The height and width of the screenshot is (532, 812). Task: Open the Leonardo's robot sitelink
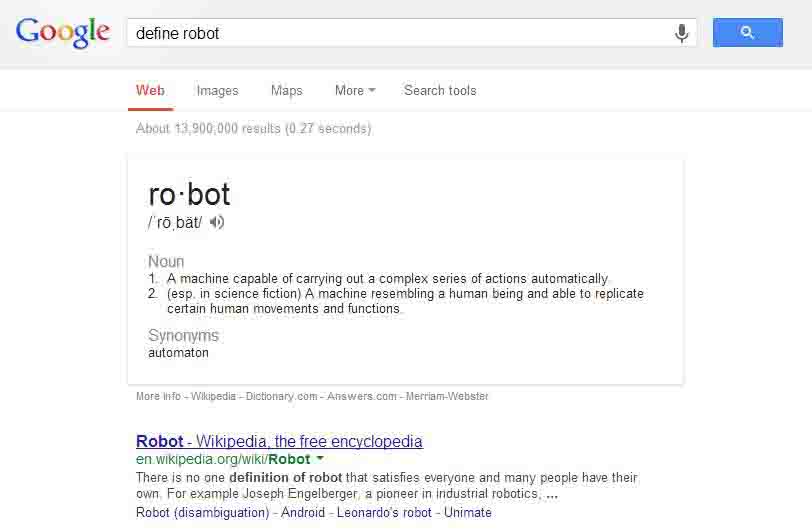384,512
